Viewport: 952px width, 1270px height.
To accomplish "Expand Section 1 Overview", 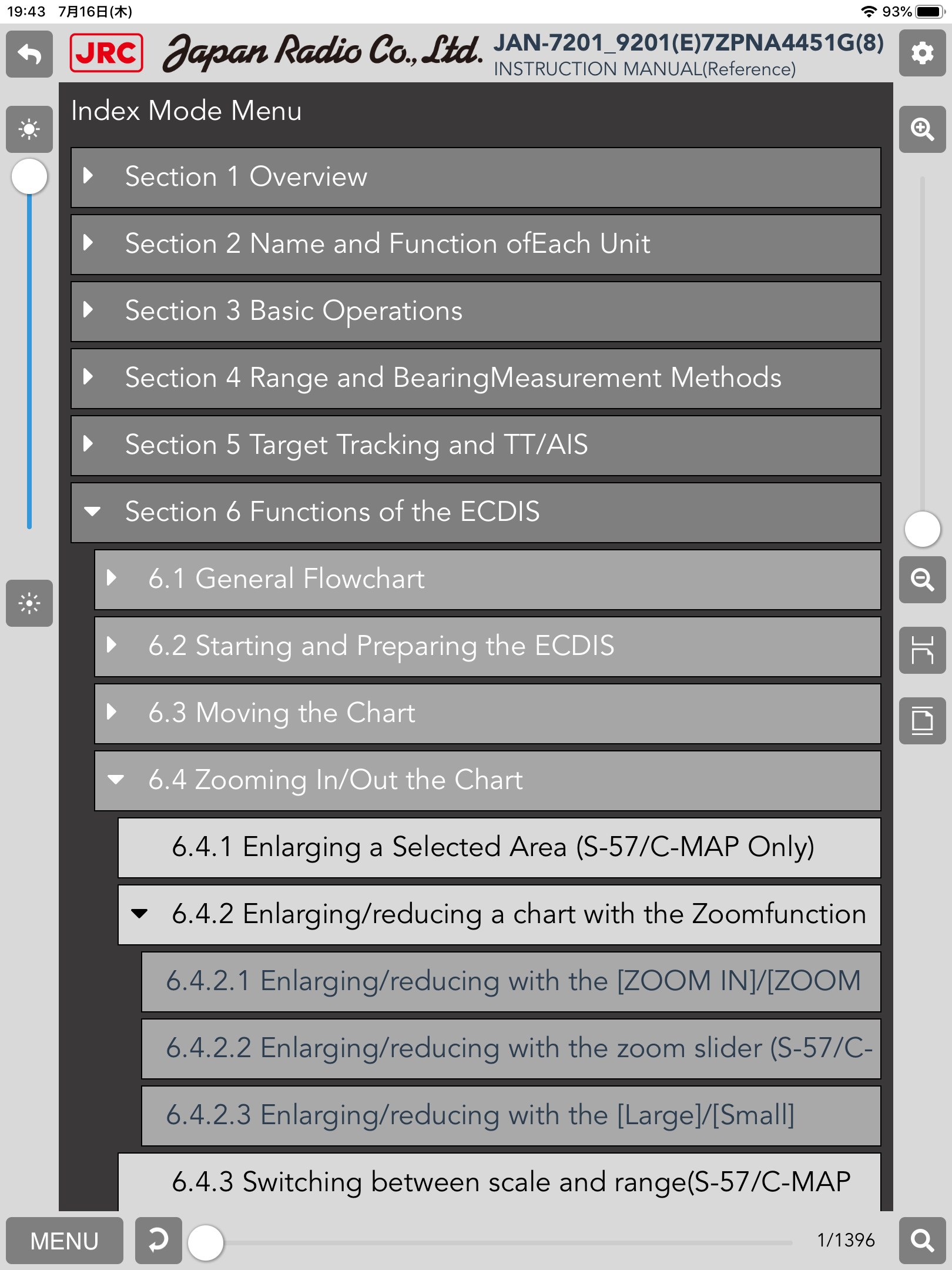I will tap(476, 177).
